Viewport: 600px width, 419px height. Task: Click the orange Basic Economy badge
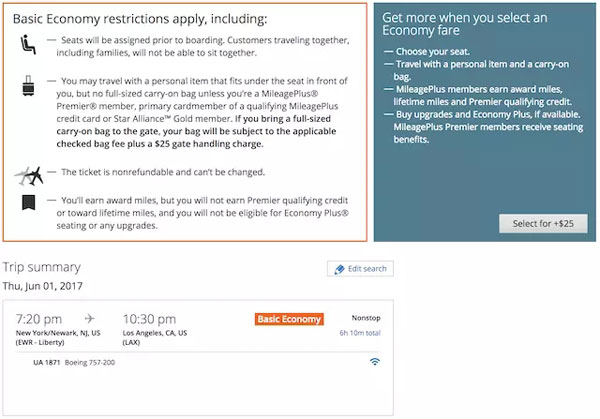point(290,319)
